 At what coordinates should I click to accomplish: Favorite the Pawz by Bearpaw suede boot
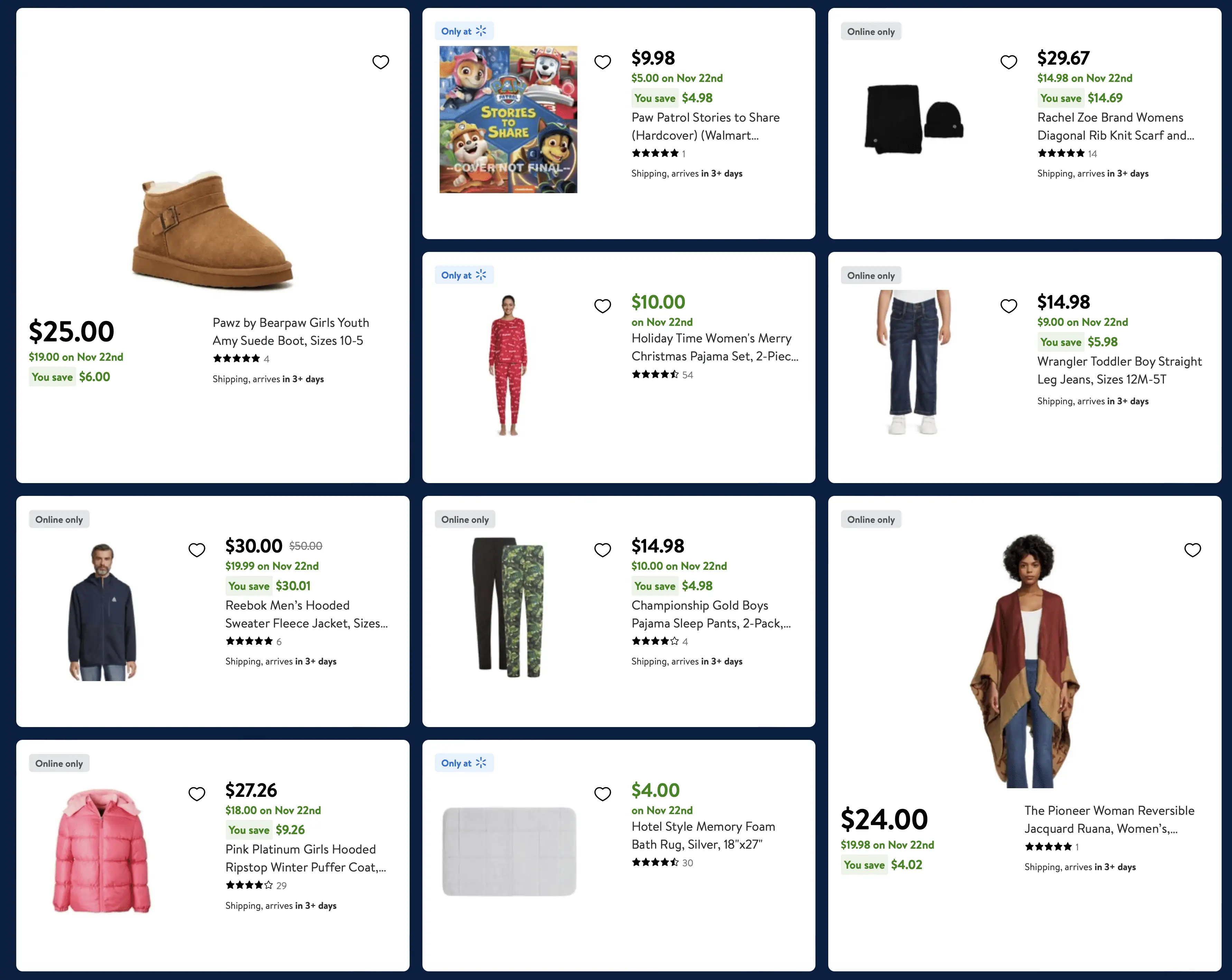click(381, 62)
